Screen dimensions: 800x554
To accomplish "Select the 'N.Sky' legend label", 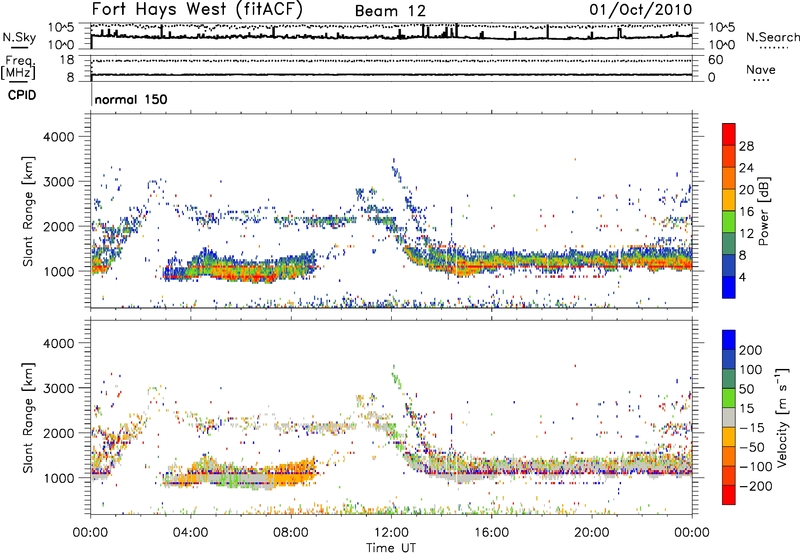I will point(19,37).
